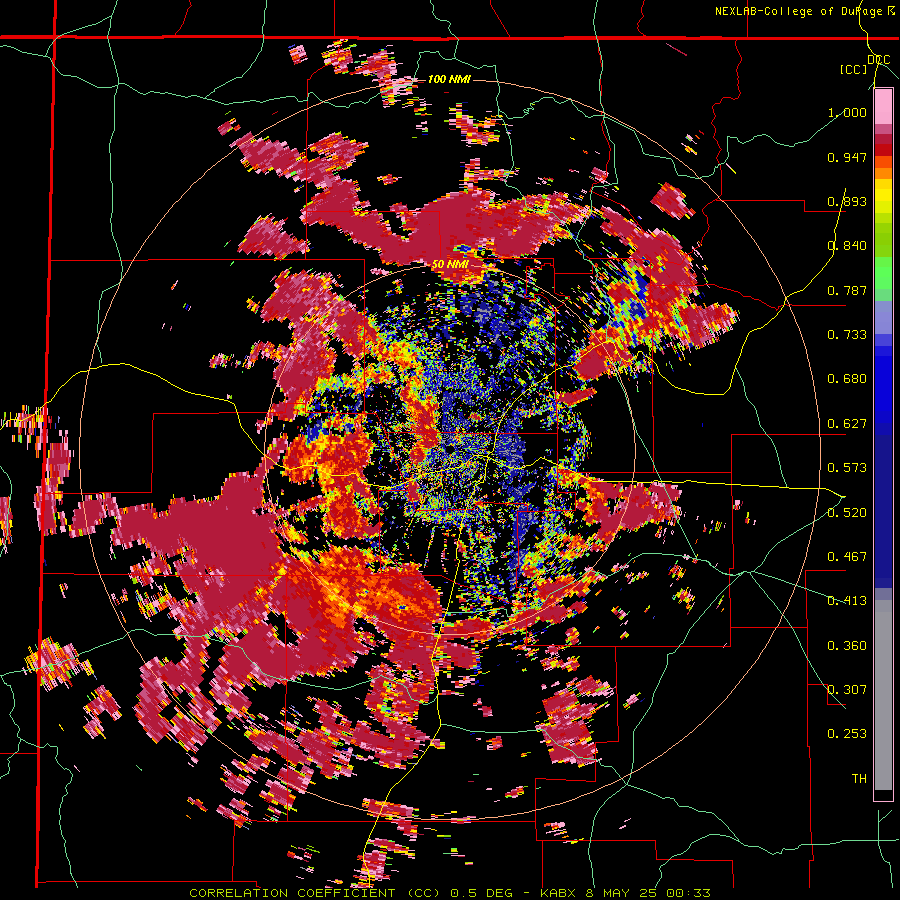Click the 0.947 color scale value
The width and height of the screenshot is (900, 900).
click(847, 157)
